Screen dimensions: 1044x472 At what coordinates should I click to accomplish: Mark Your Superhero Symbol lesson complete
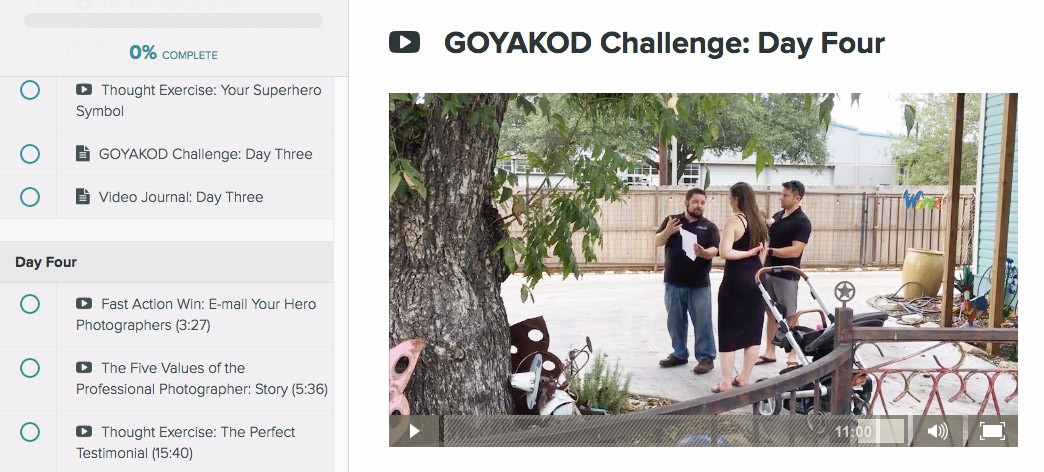(x=29, y=90)
